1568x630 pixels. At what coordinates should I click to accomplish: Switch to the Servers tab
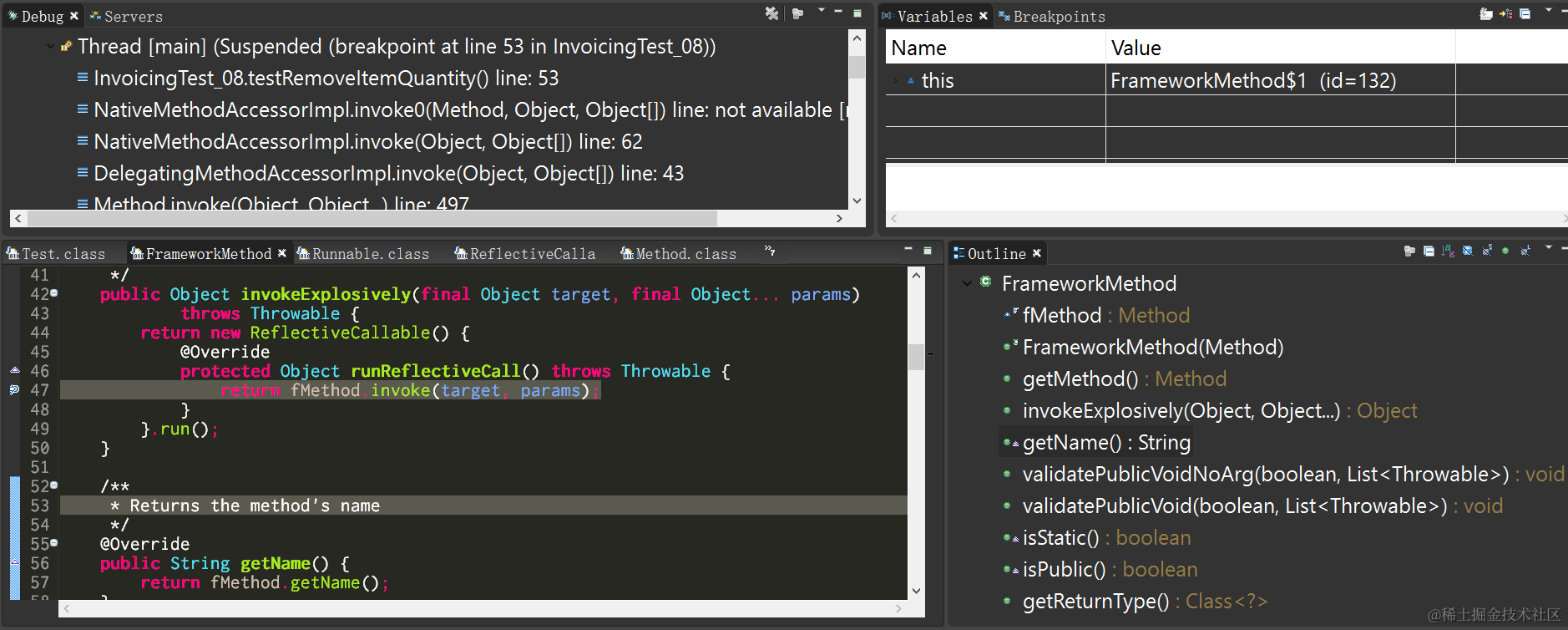[x=127, y=17]
